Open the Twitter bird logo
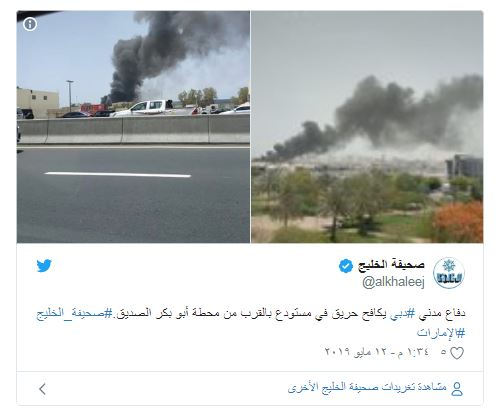Image resolution: width=498 pixels, height=420 pixels. point(44,266)
